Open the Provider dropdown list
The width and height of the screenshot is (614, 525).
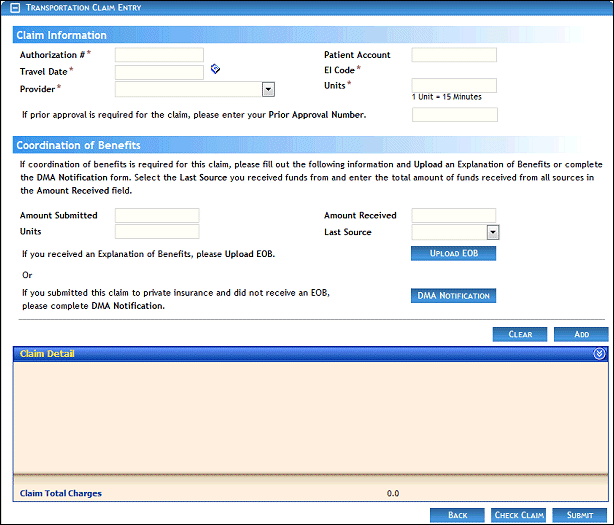click(268, 89)
